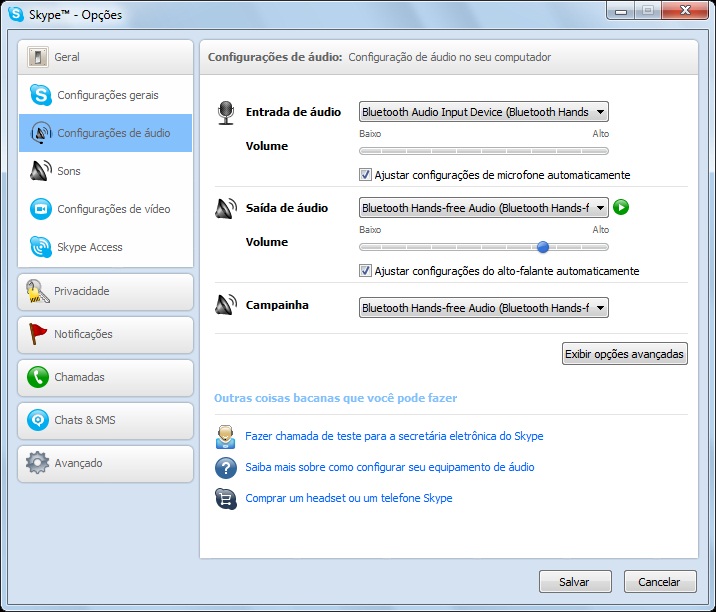Click Exibir opções avançadas button
Viewport: 716px width, 612px height.
(x=625, y=353)
